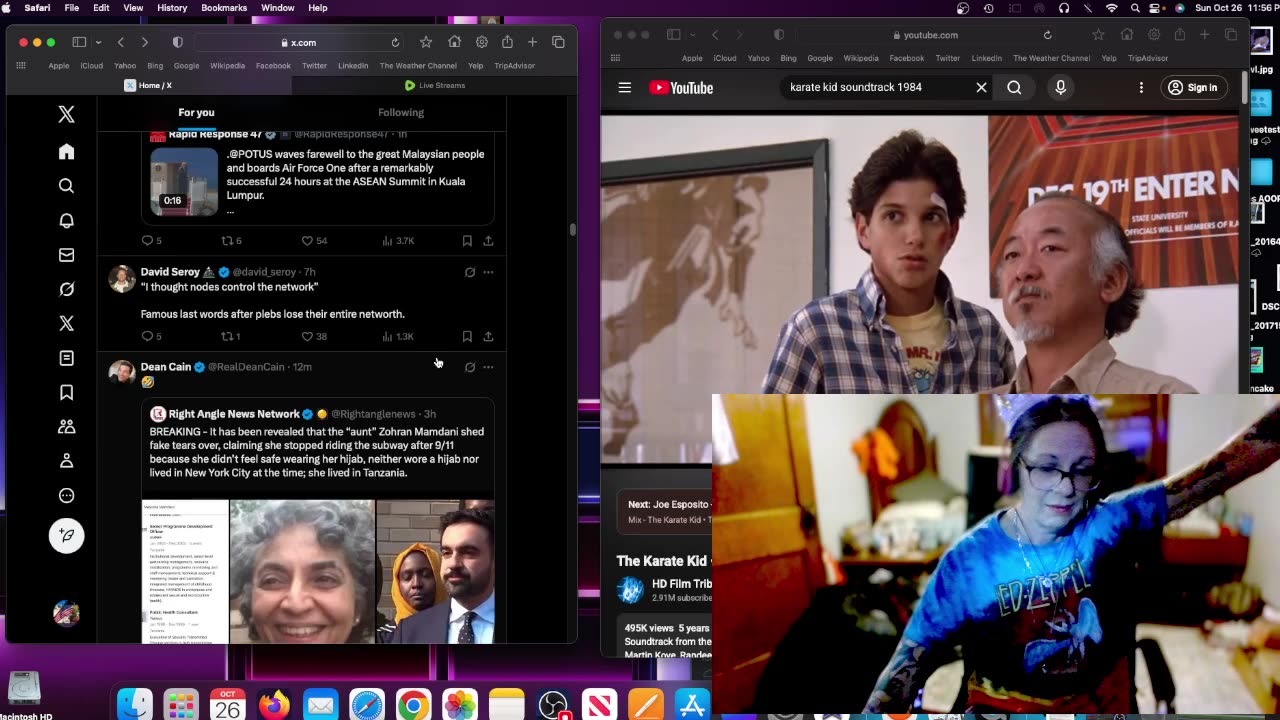Open the Apple menu
Screen dimensions: 1280x720
tap(7, 8)
